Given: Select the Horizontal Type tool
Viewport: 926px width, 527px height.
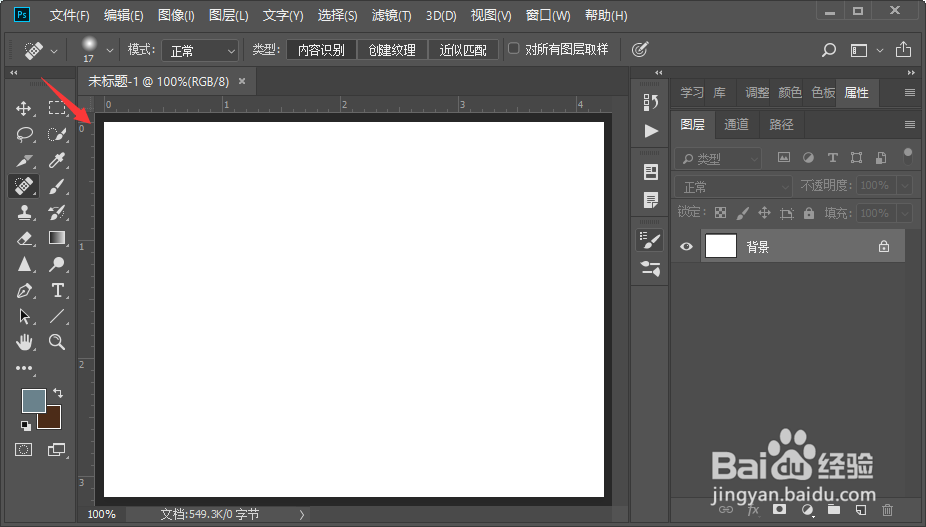Looking at the screenshot, I should (x=57, y=290).
